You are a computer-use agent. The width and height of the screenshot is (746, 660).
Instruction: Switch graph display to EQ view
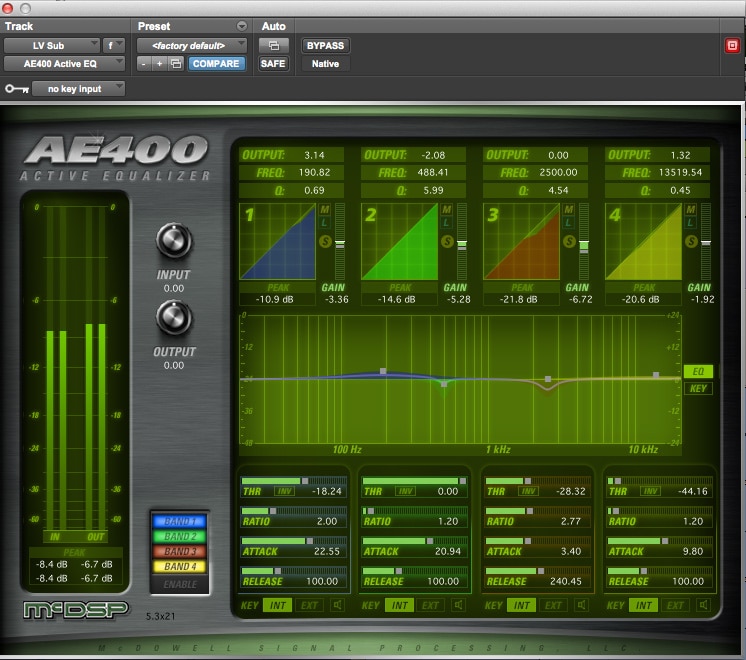point(698,372)
